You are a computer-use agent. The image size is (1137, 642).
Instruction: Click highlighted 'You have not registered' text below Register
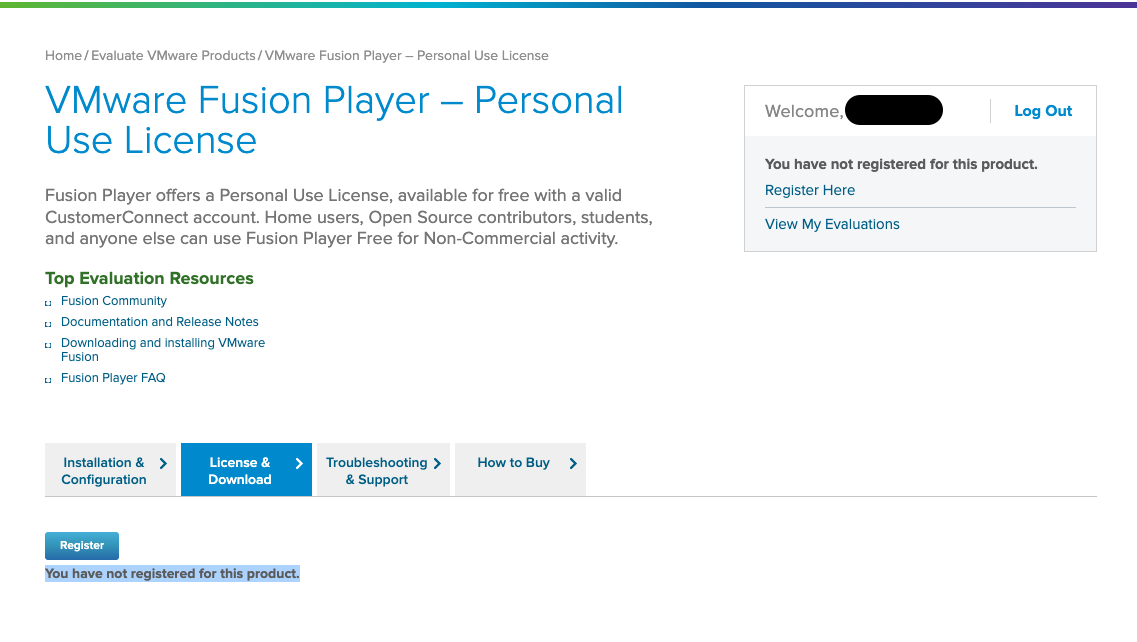pos(172,574)
